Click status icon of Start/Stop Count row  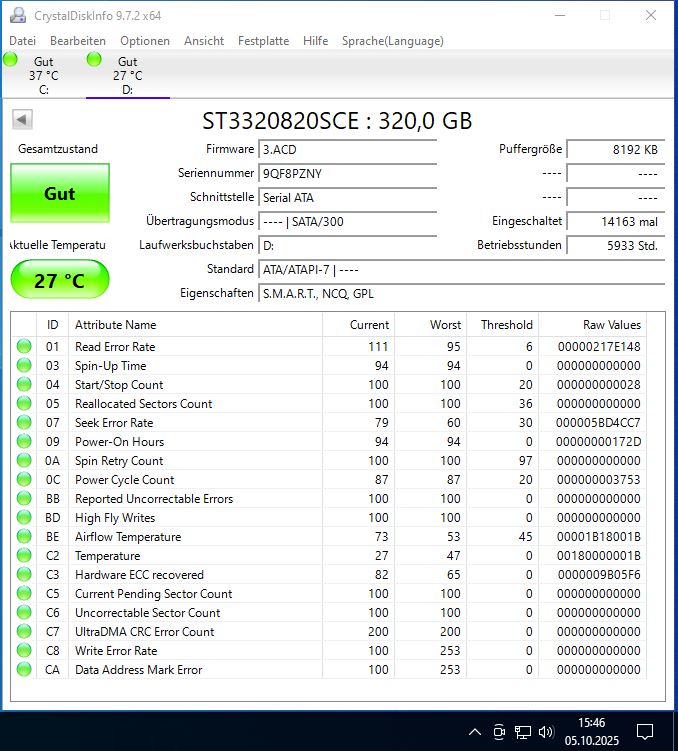pyautogui.click(x=24, y=384)
